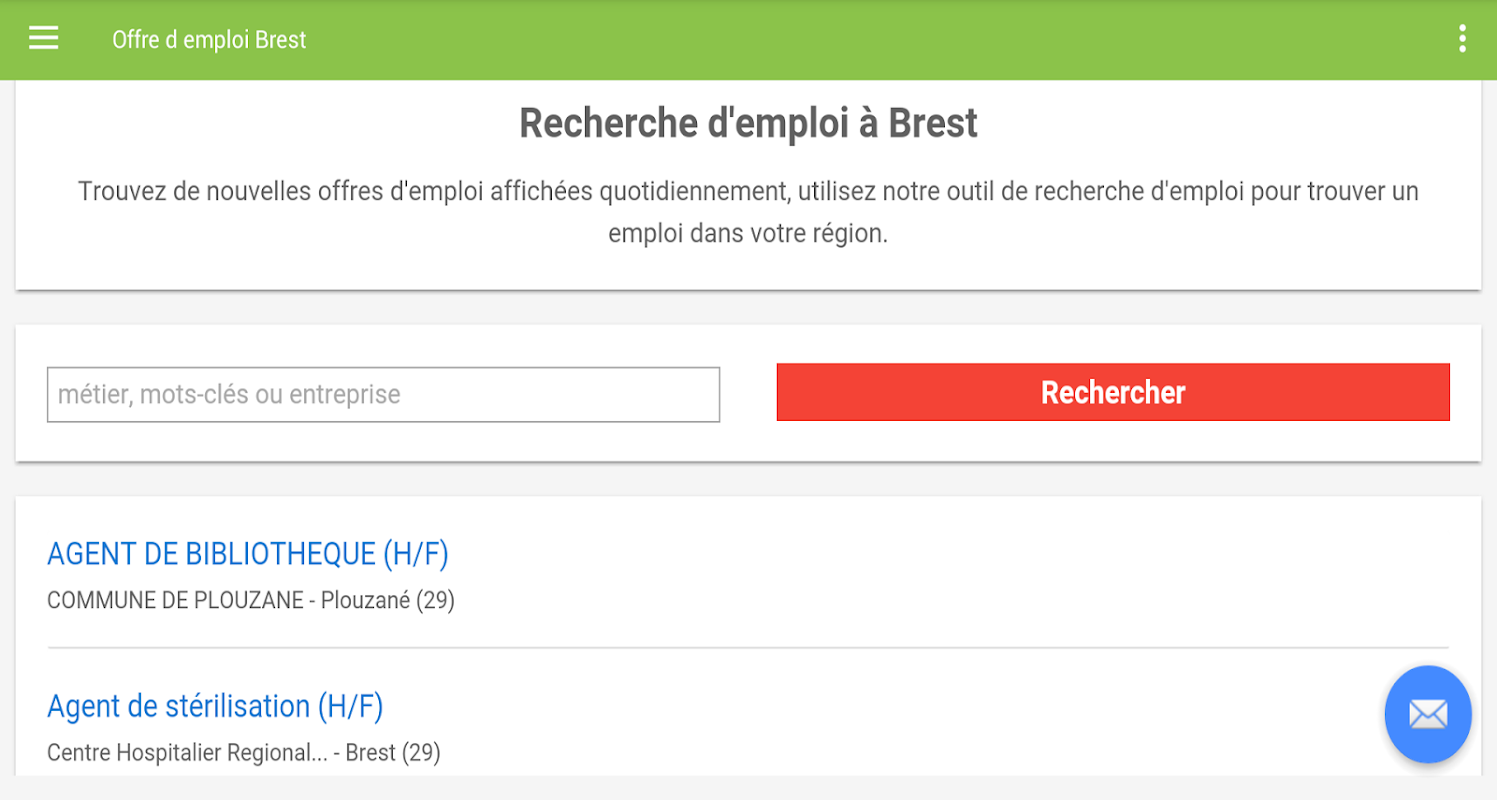
Task: Click the divider line between the job listings
Action: coord(748,648)
